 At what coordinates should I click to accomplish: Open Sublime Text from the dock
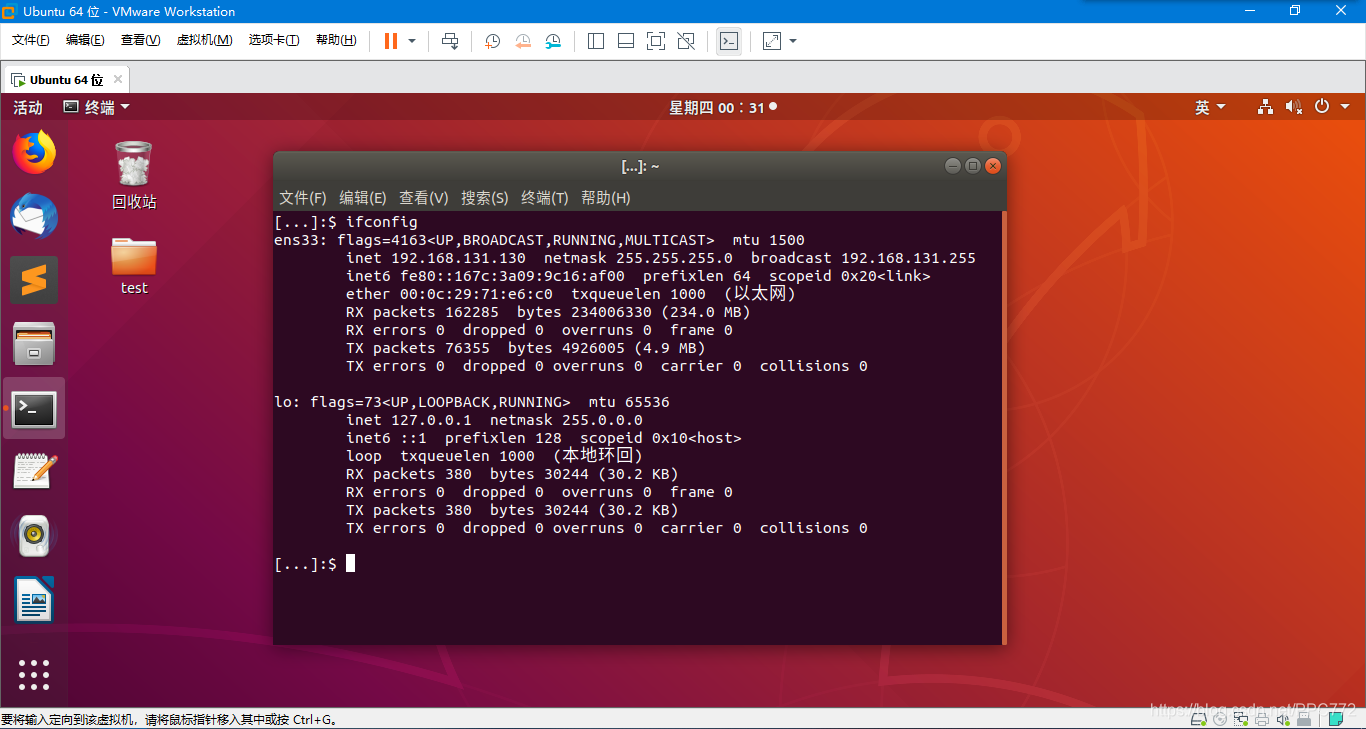[x=34, y=280]
